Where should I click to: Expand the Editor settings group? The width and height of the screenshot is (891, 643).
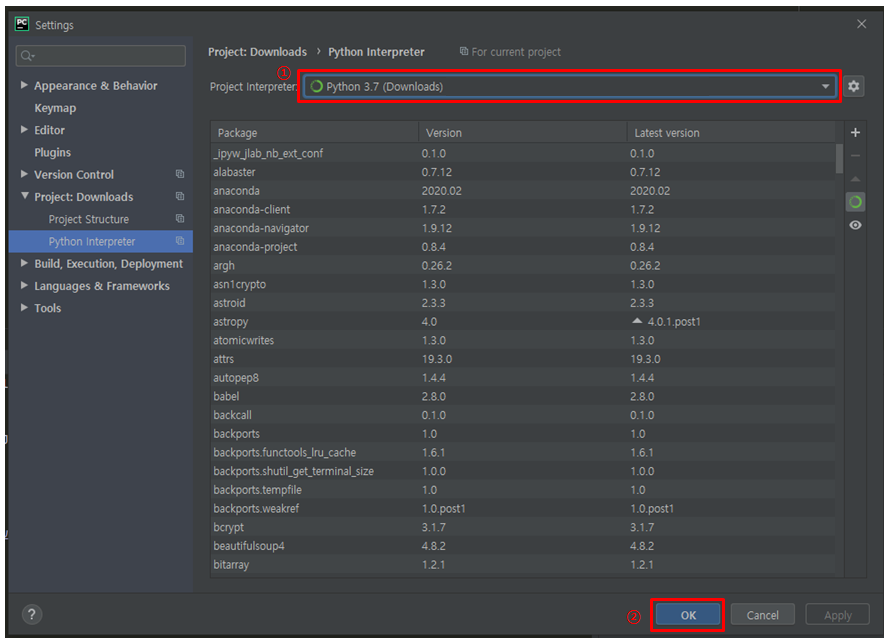[24, 130]
